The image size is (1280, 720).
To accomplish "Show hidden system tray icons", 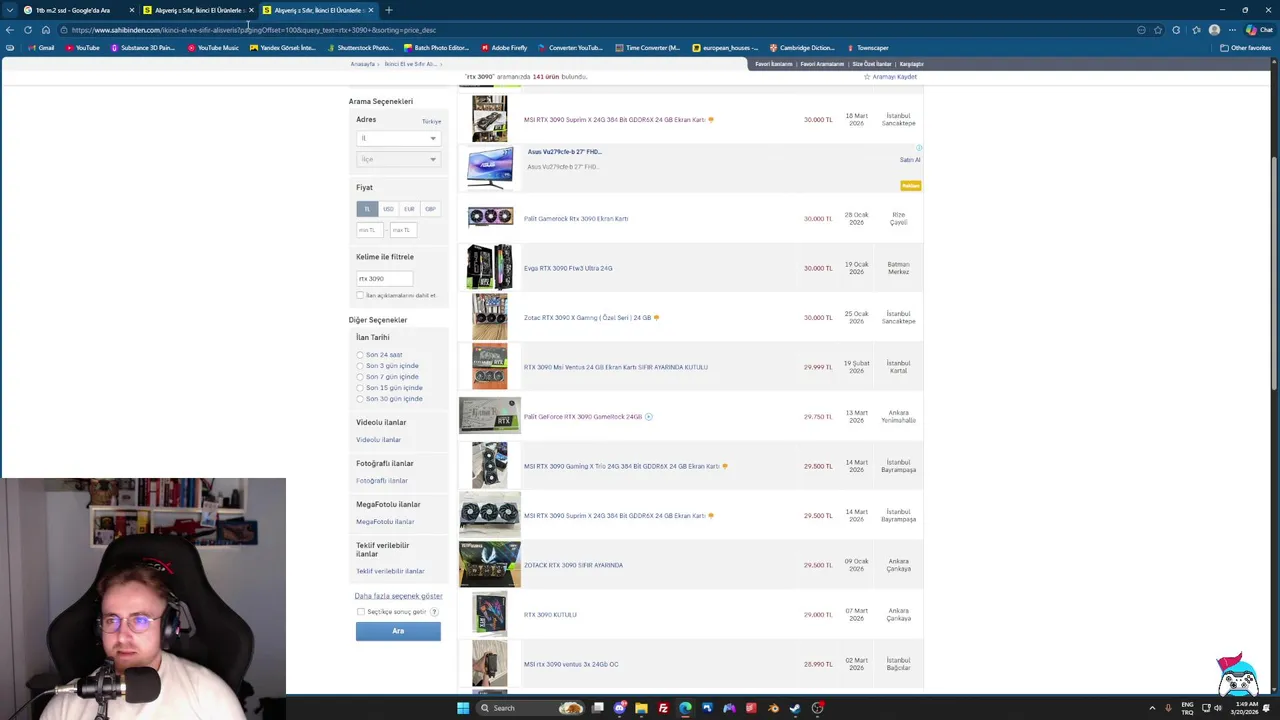I will click(1152, 708).
